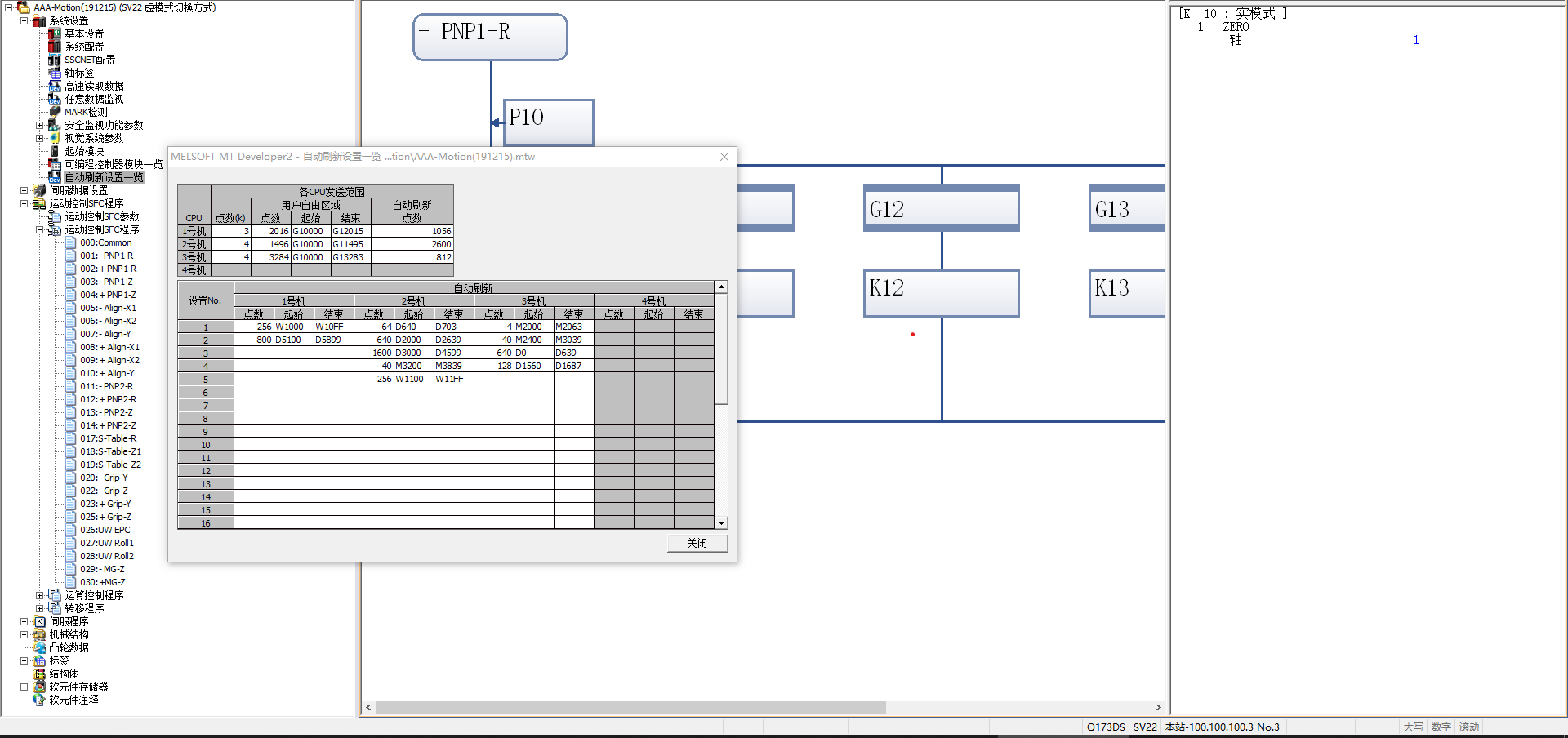This screenshot has height=738, width=1568.
Task: Click the horizontal scrollbar of the SFC canvas
Action: 629,707
